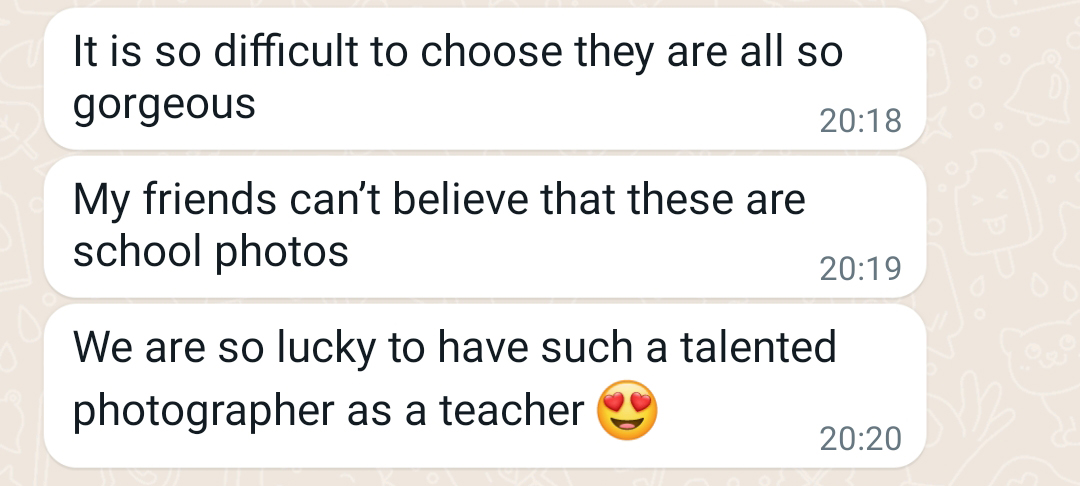Click the 20:18 timestamp
The height and width of the screenshot is (486, 1080).
860,121
